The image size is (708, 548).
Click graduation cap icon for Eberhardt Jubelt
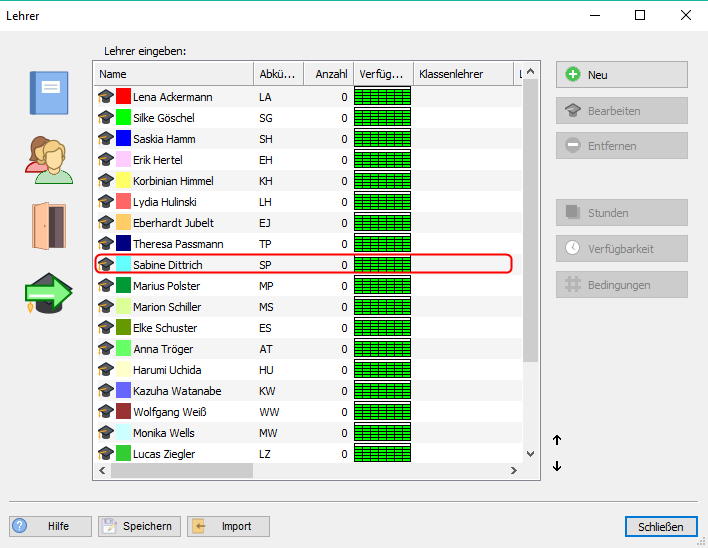pyautogui.click(x=106, y=223)
